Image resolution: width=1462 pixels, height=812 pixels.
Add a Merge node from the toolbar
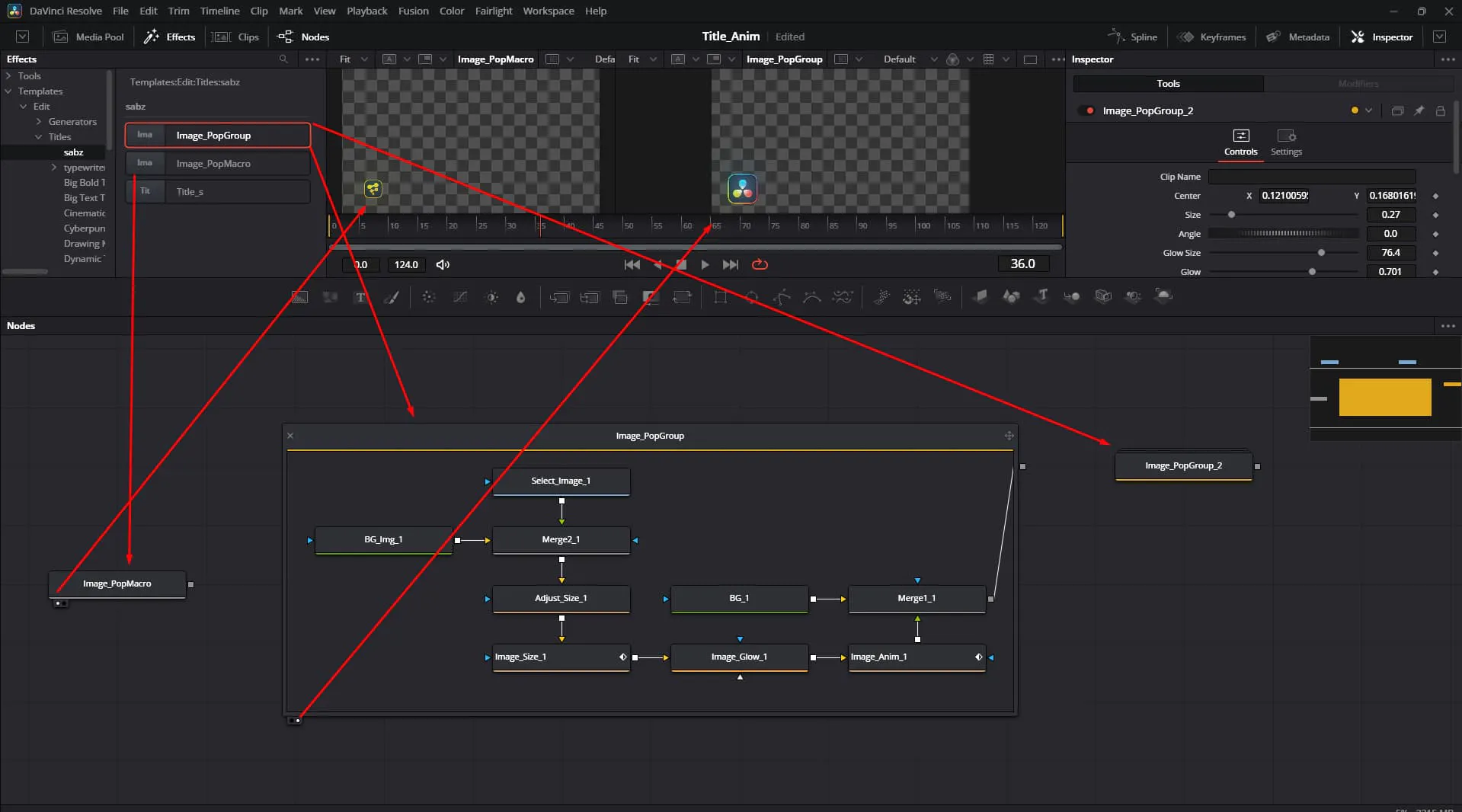[x=559, y=297]
